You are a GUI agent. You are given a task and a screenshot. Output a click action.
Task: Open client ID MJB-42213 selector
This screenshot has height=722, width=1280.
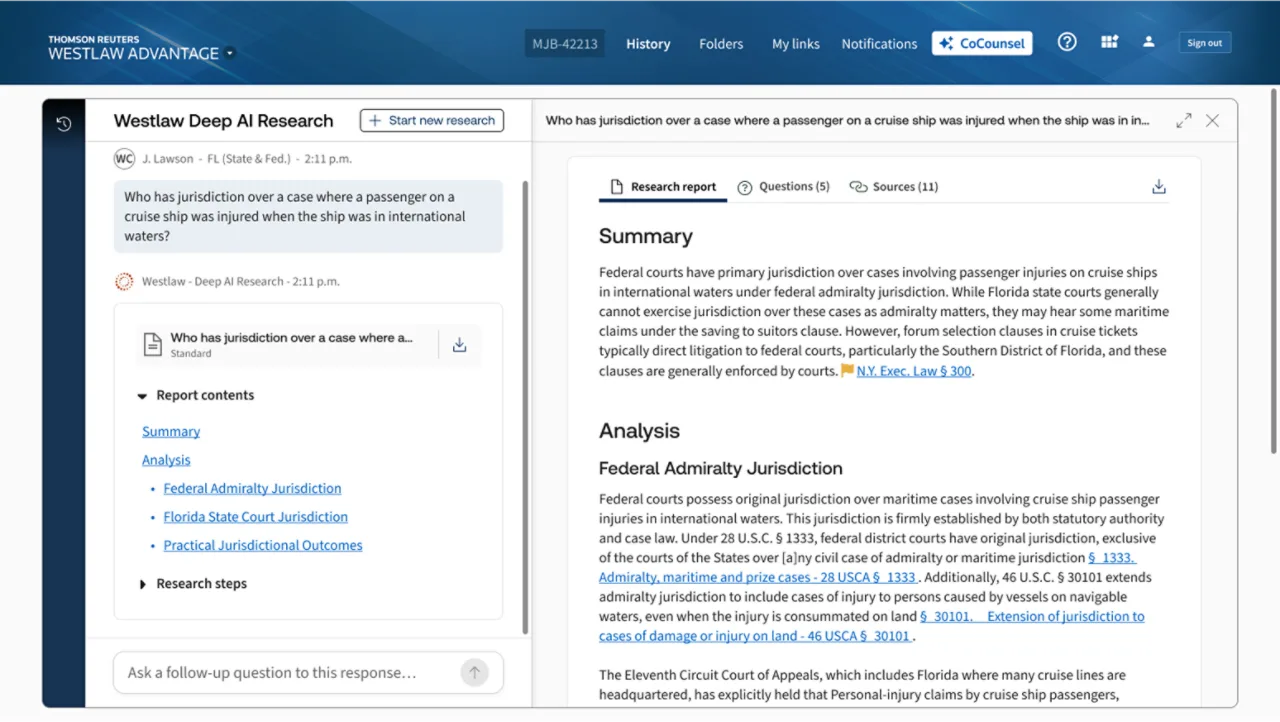click(565, 43)
